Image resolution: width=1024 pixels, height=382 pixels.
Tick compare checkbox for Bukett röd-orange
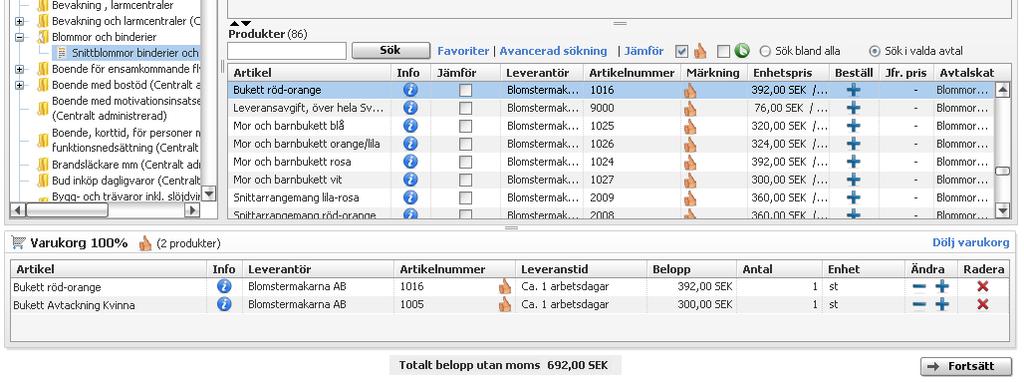[465, 91]
